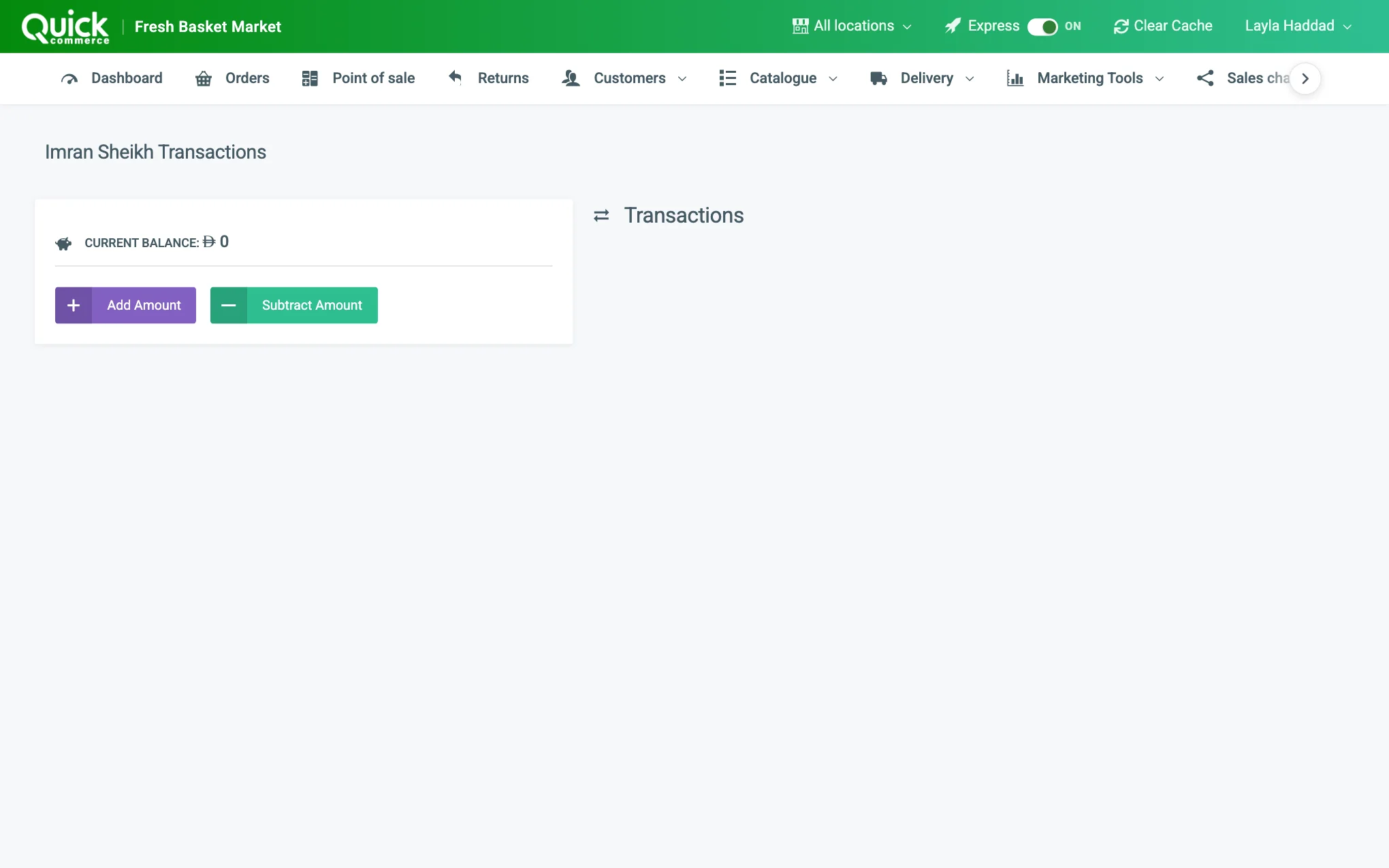Click the Fresh Basket Market store name
The width and height of the screenshot is (1389, 868).
(x=208, y=27)
